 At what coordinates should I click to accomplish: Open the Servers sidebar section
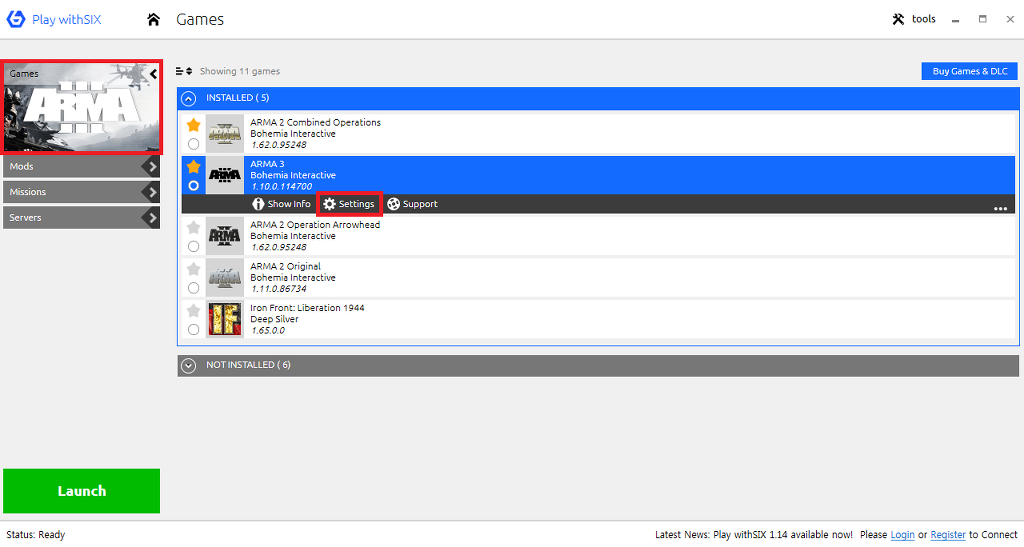(82, 217)
